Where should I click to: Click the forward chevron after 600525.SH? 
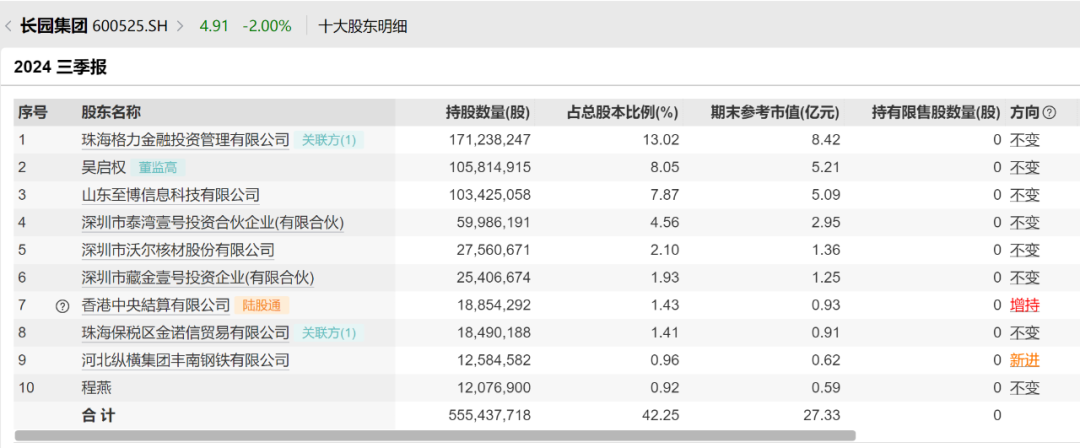180,26
